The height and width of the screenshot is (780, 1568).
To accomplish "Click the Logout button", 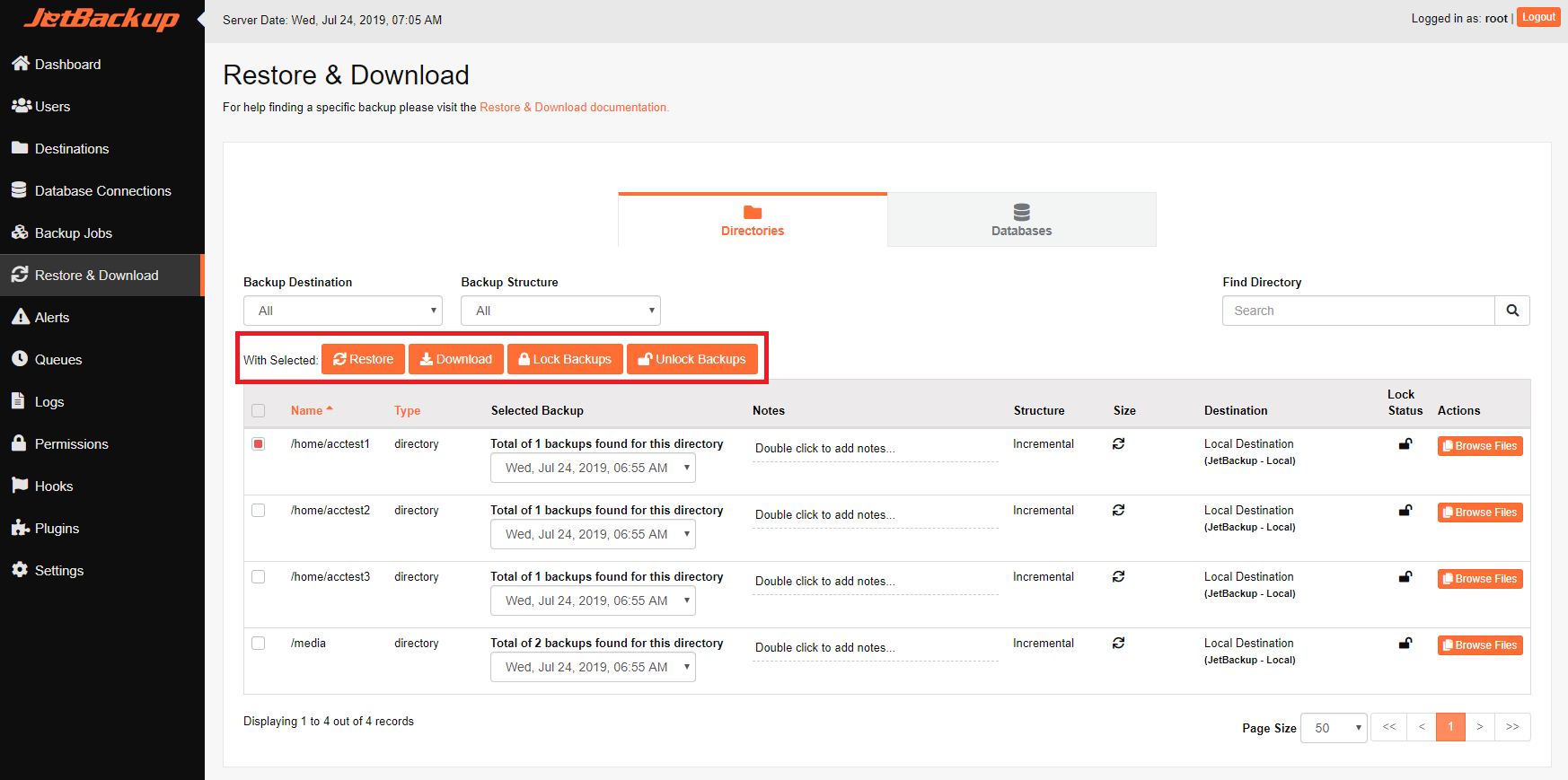I will click(1538, 17).
